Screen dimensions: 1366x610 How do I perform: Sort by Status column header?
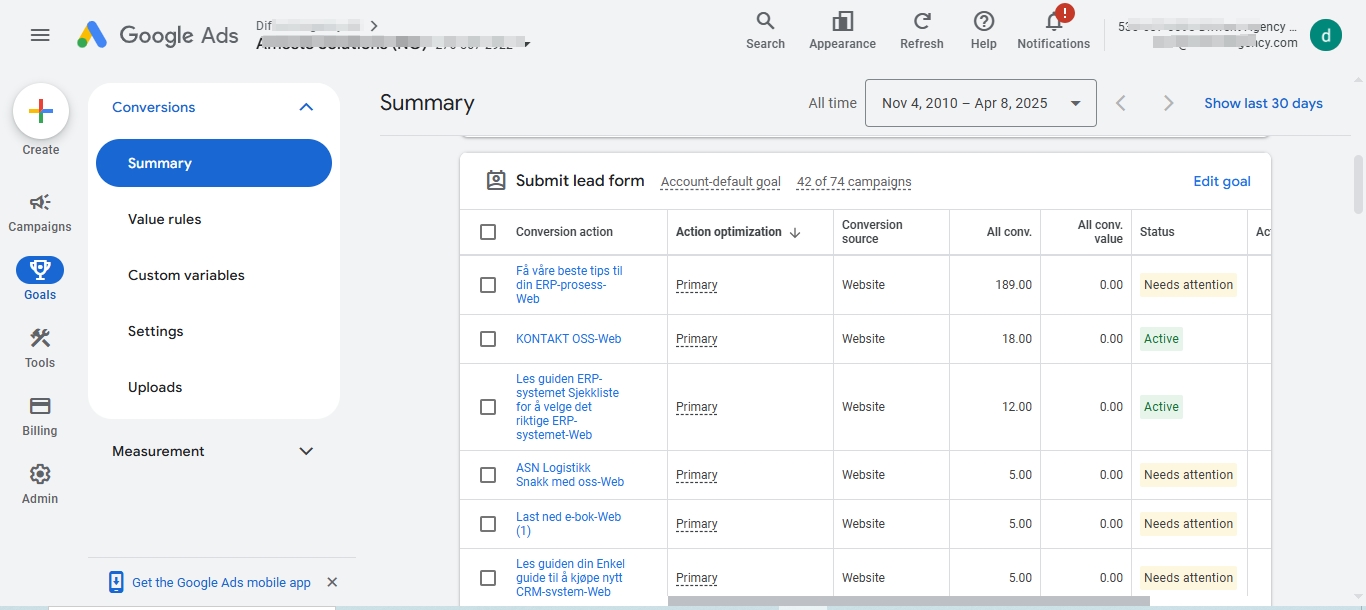point(1157,232)
